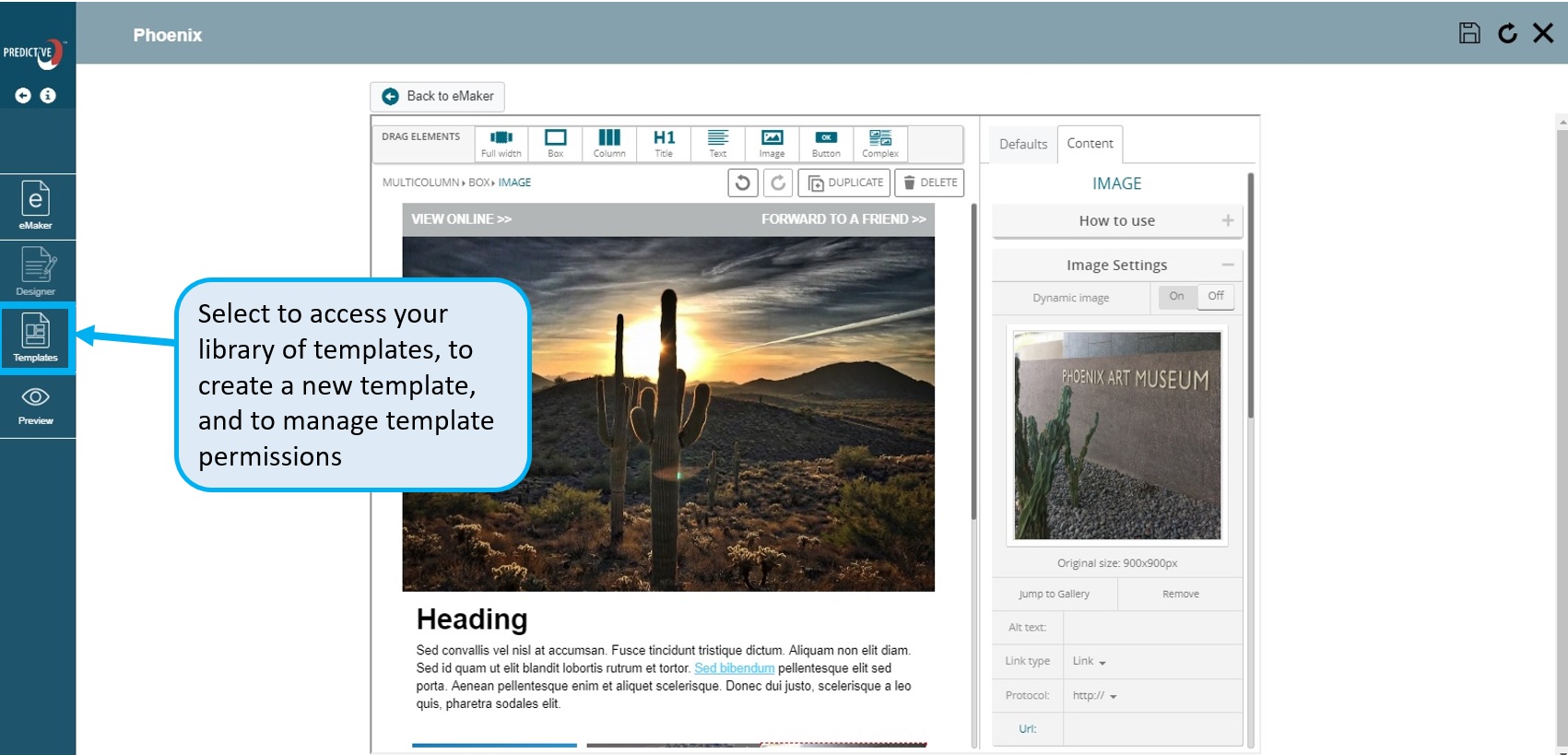Click the DUPLICATE button
This screenshot has width=1568, height=755.
[844, 183]
